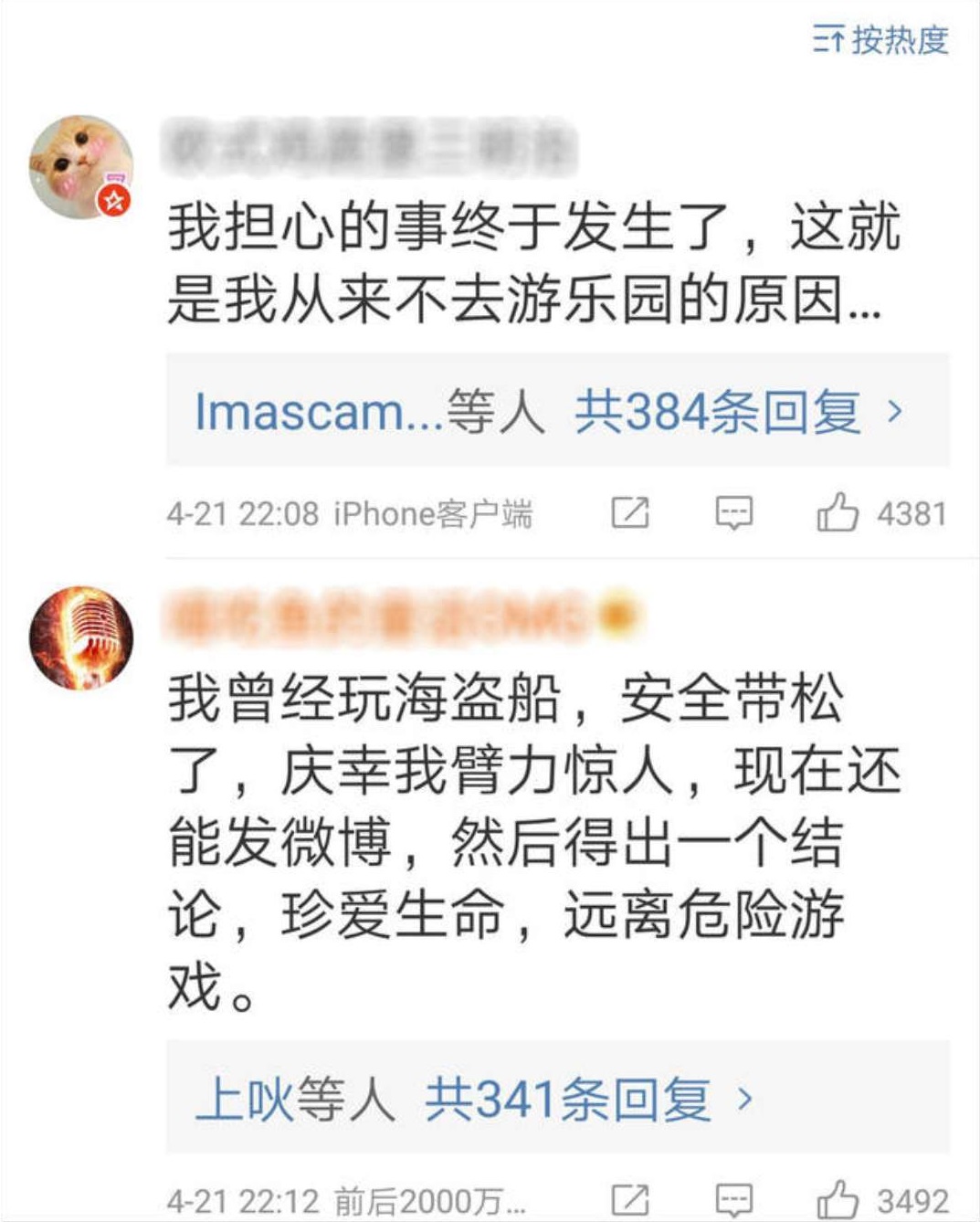Screen dimensions: 980x1222
Task: Sort comments with 按热度 button
Action: 880,40
